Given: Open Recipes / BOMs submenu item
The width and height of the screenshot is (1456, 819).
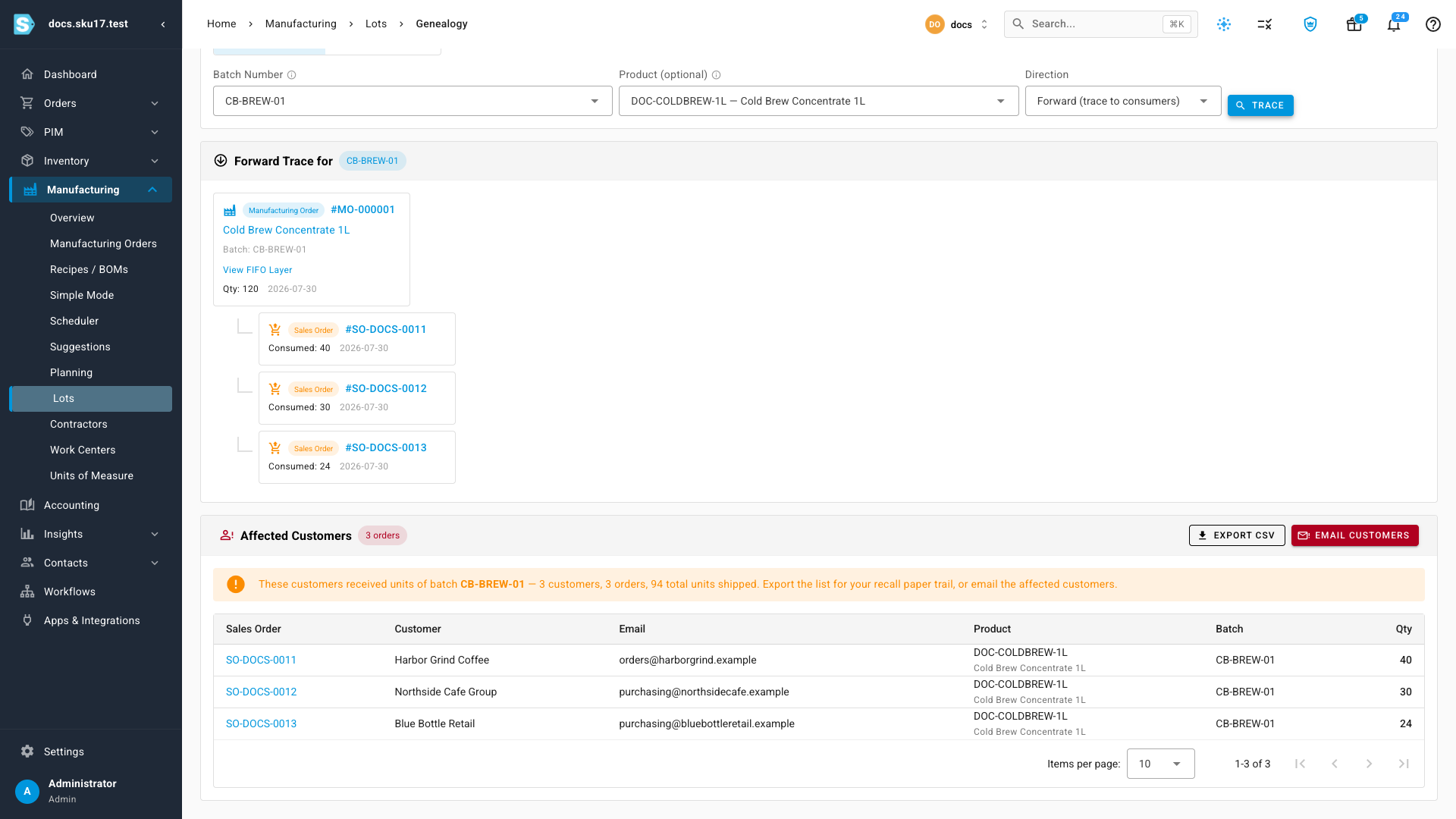Looking at the screenshot, I should click(89, 269).
